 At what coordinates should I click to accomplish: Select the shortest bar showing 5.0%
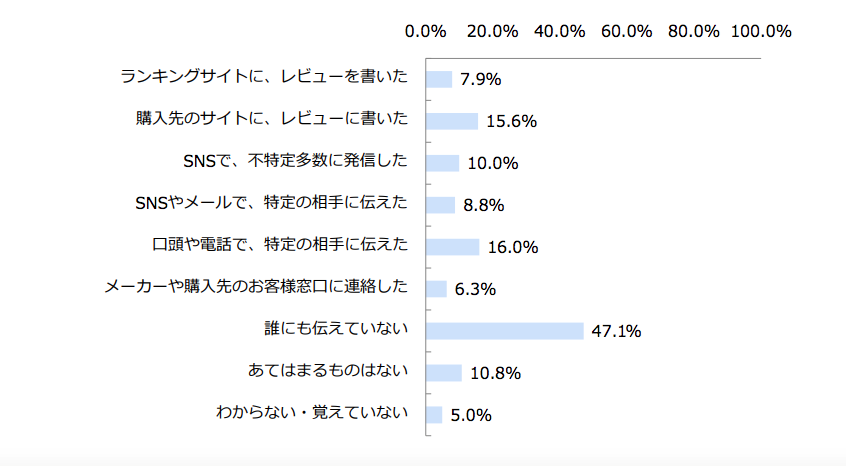pyautogui.click(x=435, y=415)
